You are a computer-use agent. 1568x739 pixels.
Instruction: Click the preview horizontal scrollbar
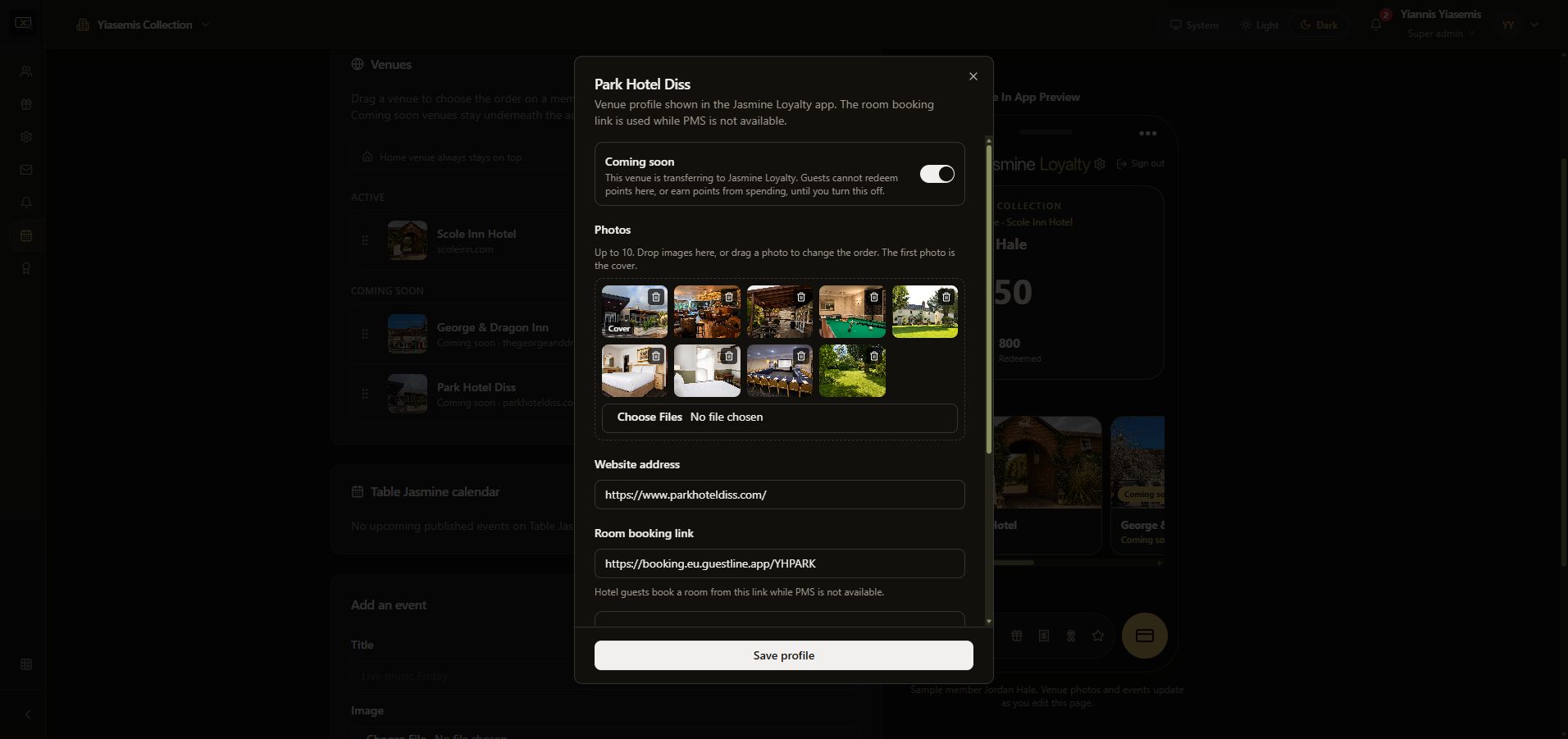coord(1014,563)
